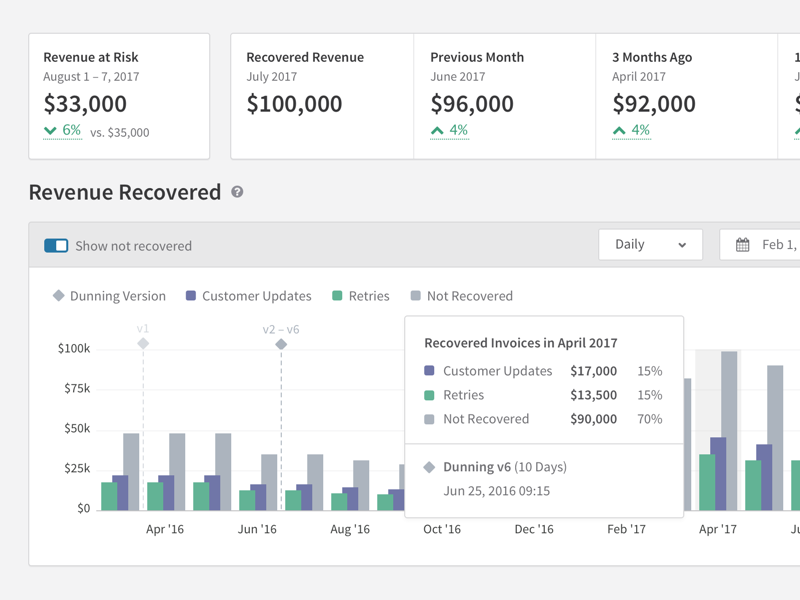Click the Dunning v6 diamond icon in tooltip
Screen dimensions: 800x600
click(430, 467)
